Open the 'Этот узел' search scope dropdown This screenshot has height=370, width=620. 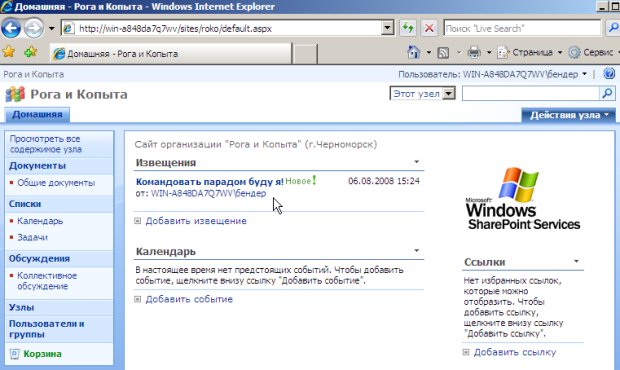coord(422,94)
